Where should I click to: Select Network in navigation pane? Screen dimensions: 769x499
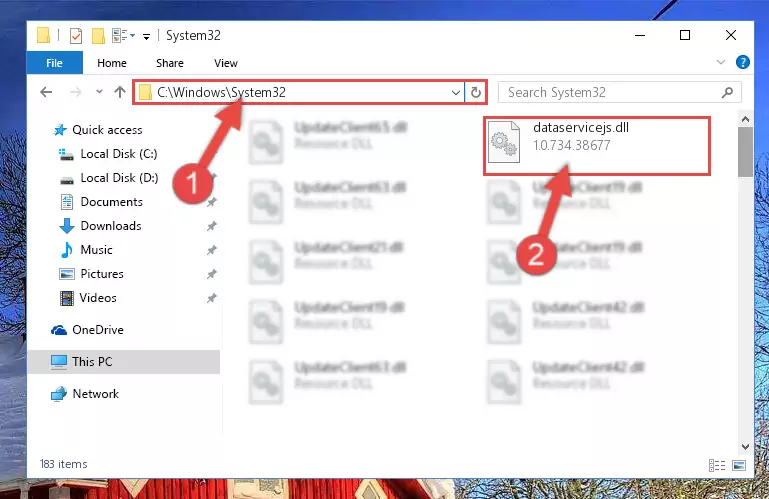point(85,394)
